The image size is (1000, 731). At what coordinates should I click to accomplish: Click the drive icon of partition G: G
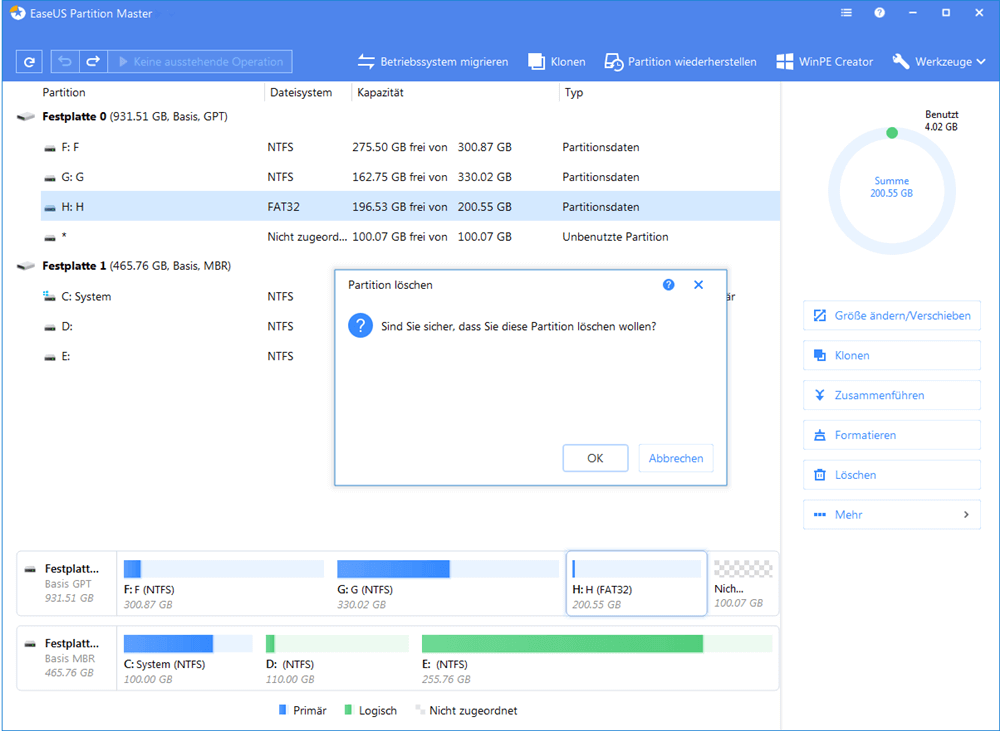[50, 178]
